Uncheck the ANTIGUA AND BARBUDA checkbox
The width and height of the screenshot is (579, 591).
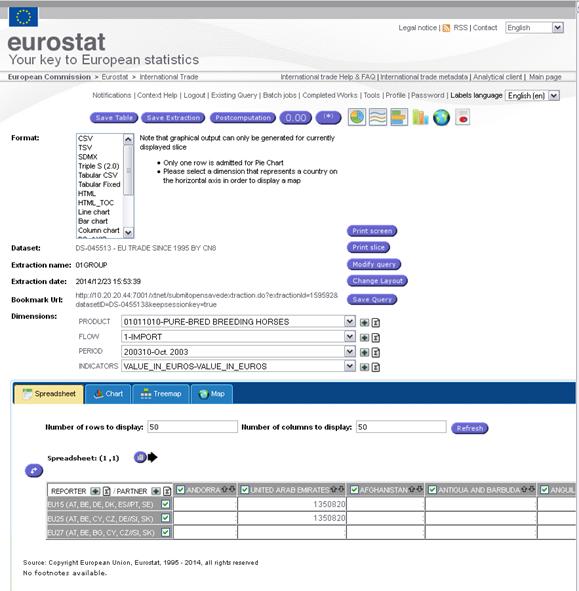click(x=432, y=490)
